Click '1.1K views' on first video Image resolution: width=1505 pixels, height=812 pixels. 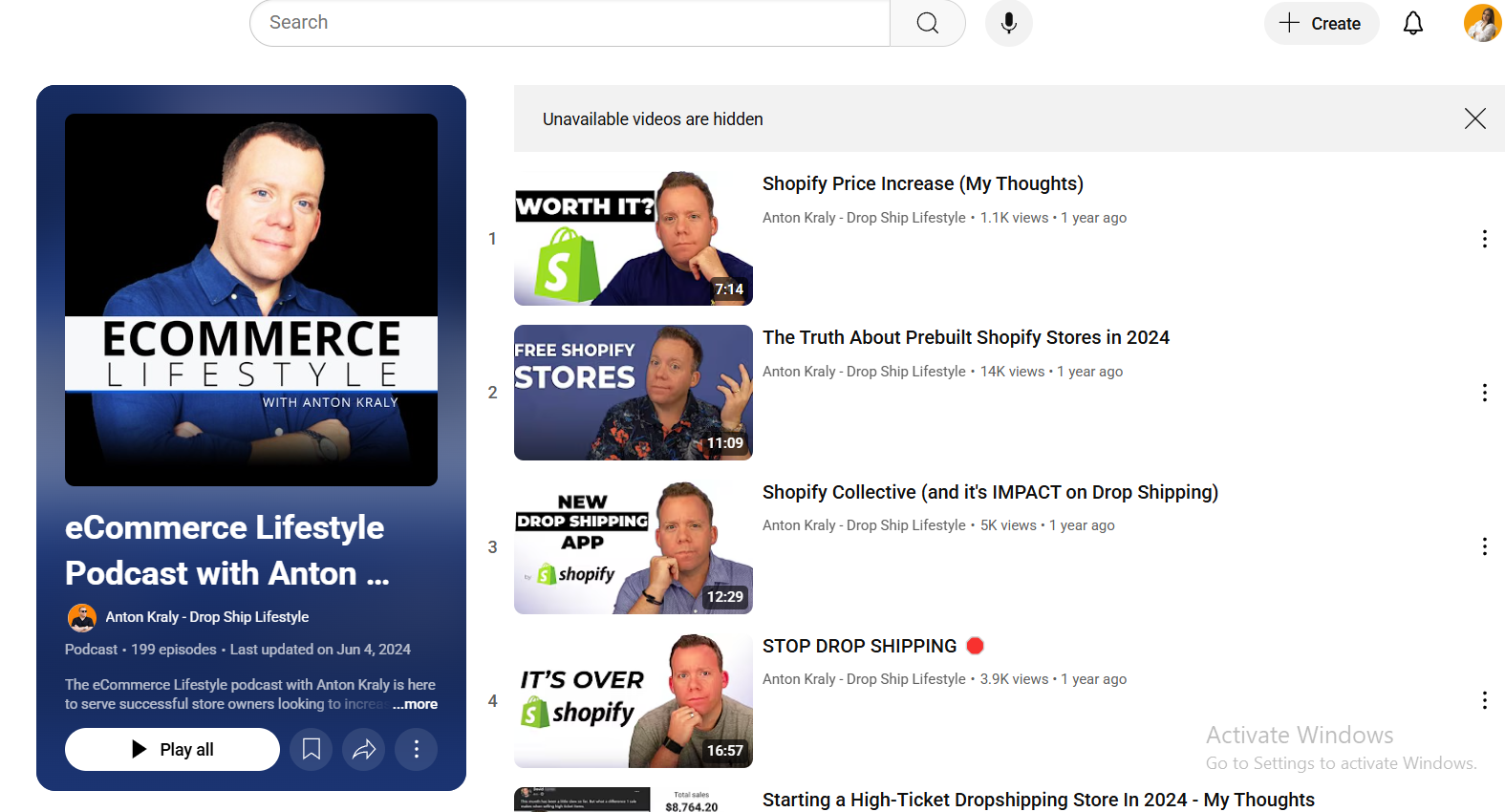[1014, 218]
